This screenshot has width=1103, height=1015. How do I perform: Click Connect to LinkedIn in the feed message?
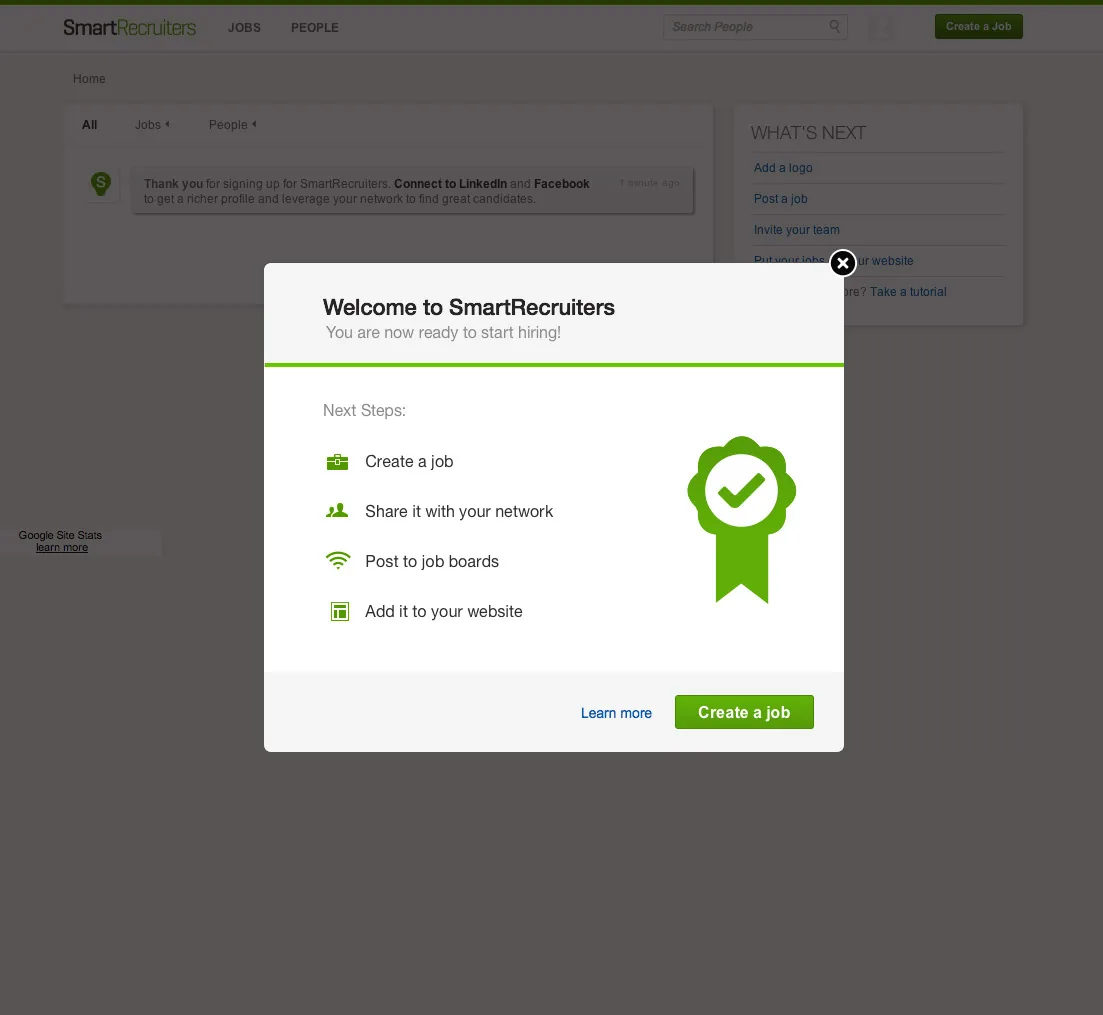(450, 184)
